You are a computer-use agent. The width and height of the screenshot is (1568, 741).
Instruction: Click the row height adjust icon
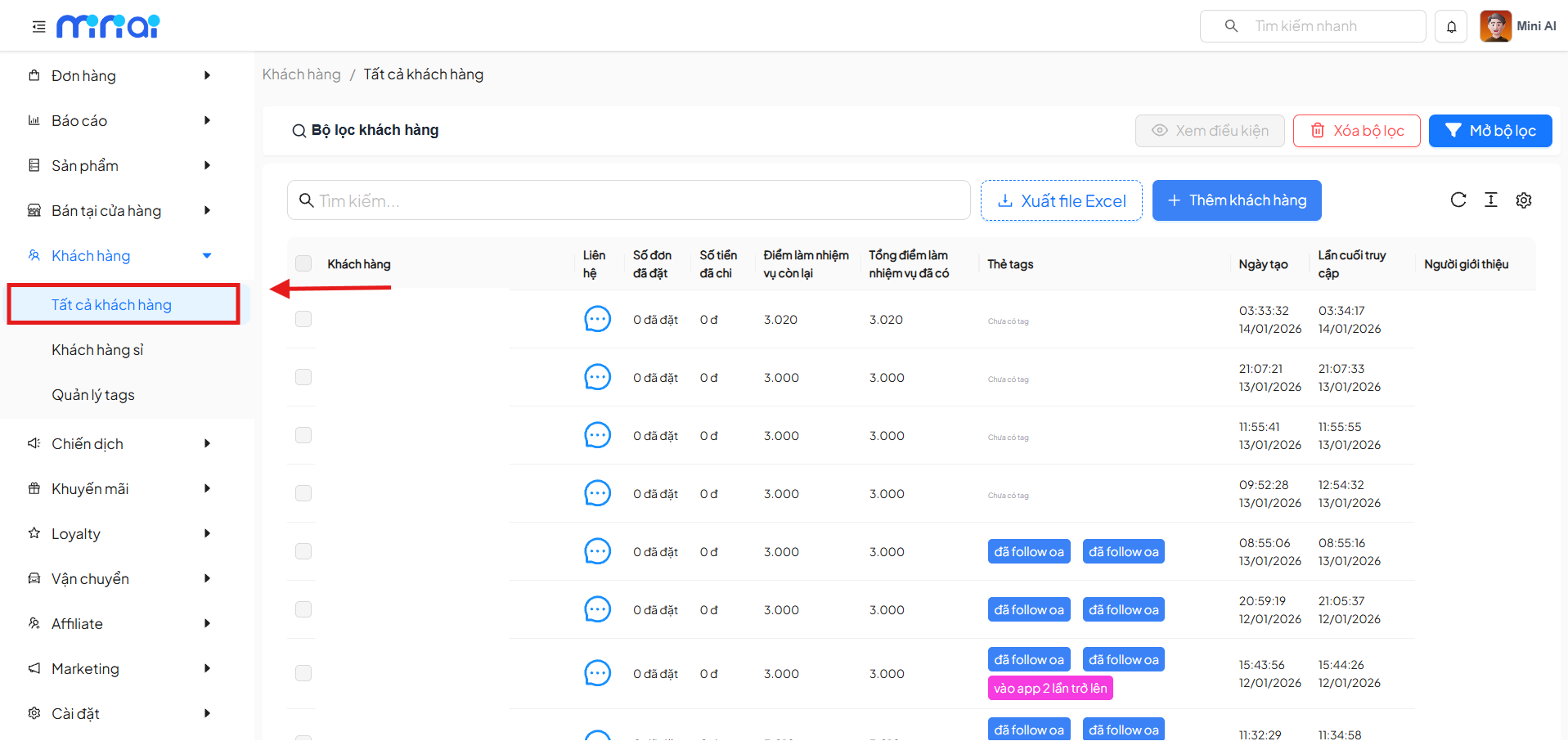tap(1490, 200)
